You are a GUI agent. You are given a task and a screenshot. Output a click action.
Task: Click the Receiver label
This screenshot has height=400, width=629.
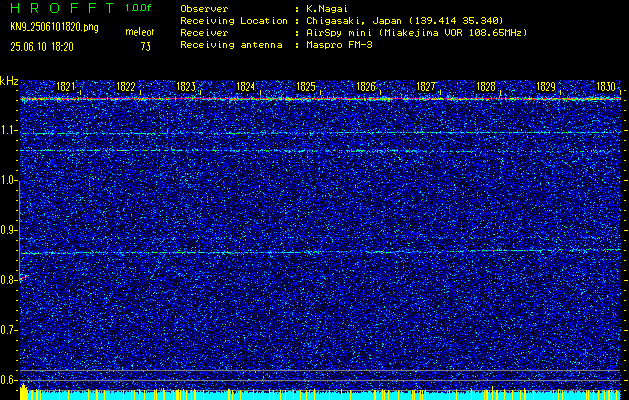pos(204,33)
